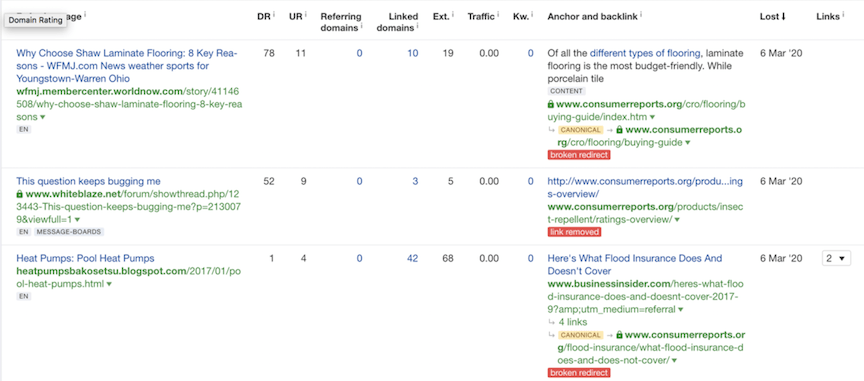Expand dropdown after wfmj.membercenter.worldnow.com URL

tap(42, 117)
